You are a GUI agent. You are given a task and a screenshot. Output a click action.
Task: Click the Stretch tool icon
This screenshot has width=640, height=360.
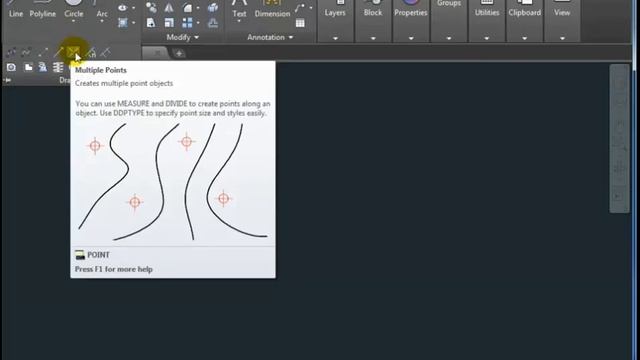pyautogui.click(x=151, y=23)
